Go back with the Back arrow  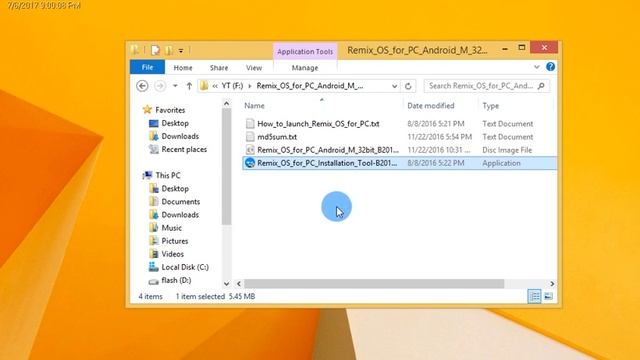[142, 86]
